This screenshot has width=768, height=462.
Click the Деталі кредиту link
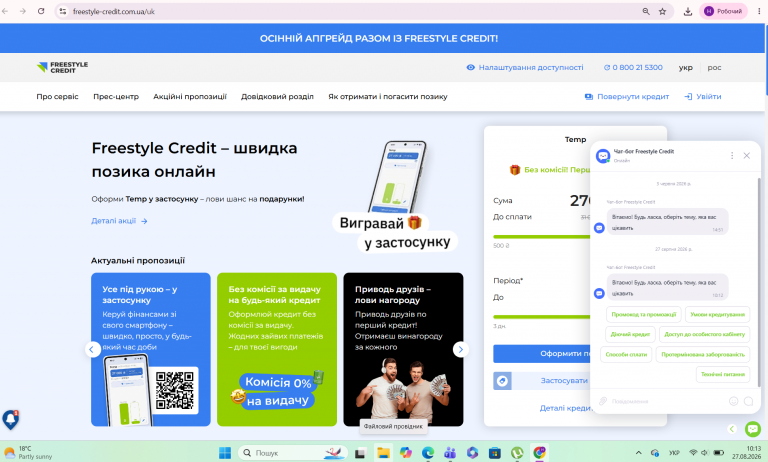coord(565,408)
